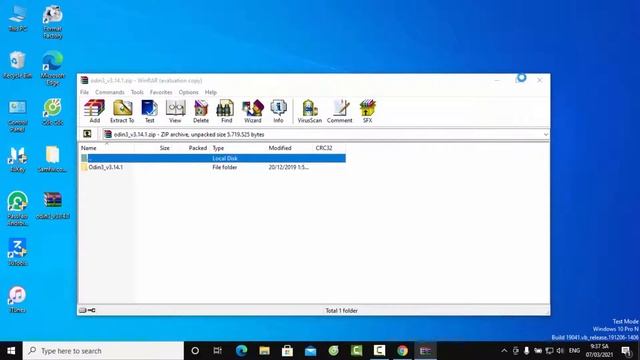
Task: Go up one level with arrow button
Action: (x=87, y=134)
